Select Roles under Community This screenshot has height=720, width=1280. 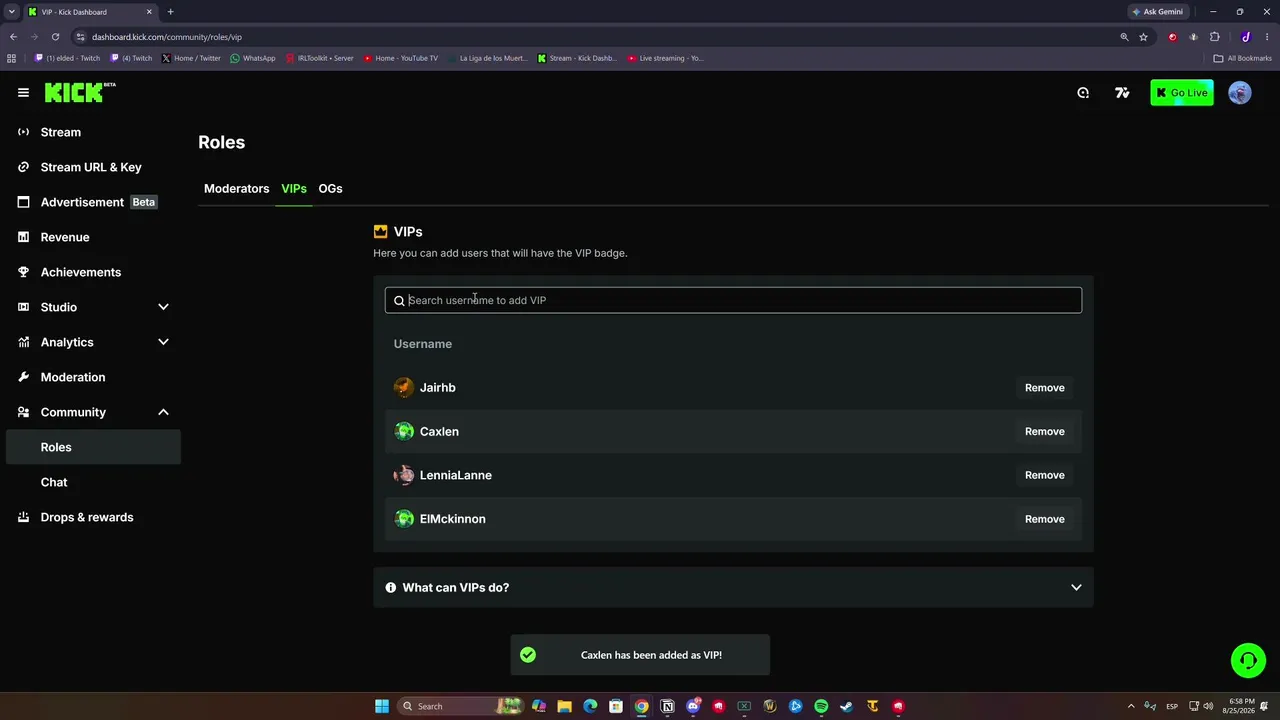(93, 447)
